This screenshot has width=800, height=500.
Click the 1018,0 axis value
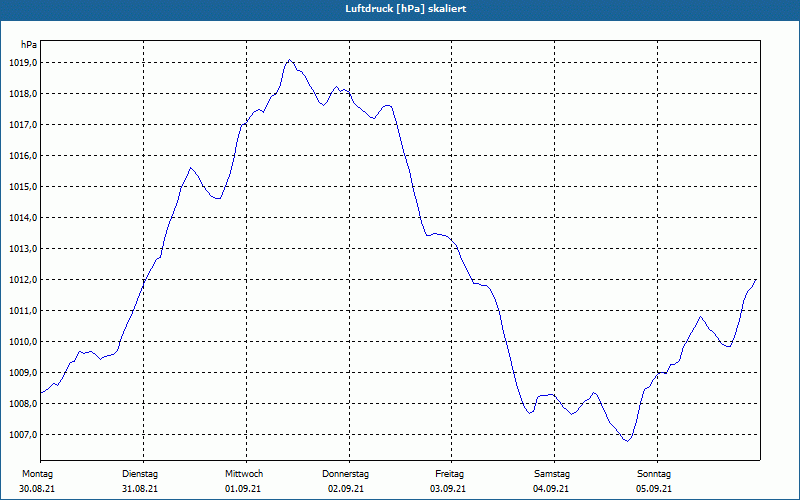coord(23,94)
